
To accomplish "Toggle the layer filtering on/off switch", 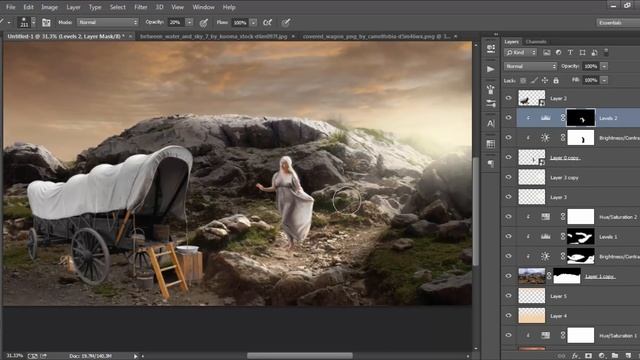I will tap(606, 52).
